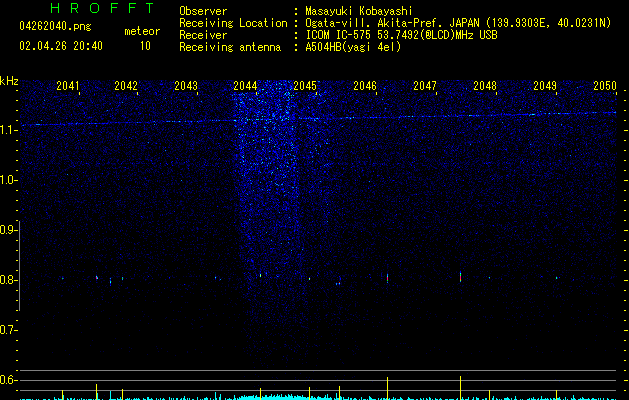Click time marker 2042

126,85
